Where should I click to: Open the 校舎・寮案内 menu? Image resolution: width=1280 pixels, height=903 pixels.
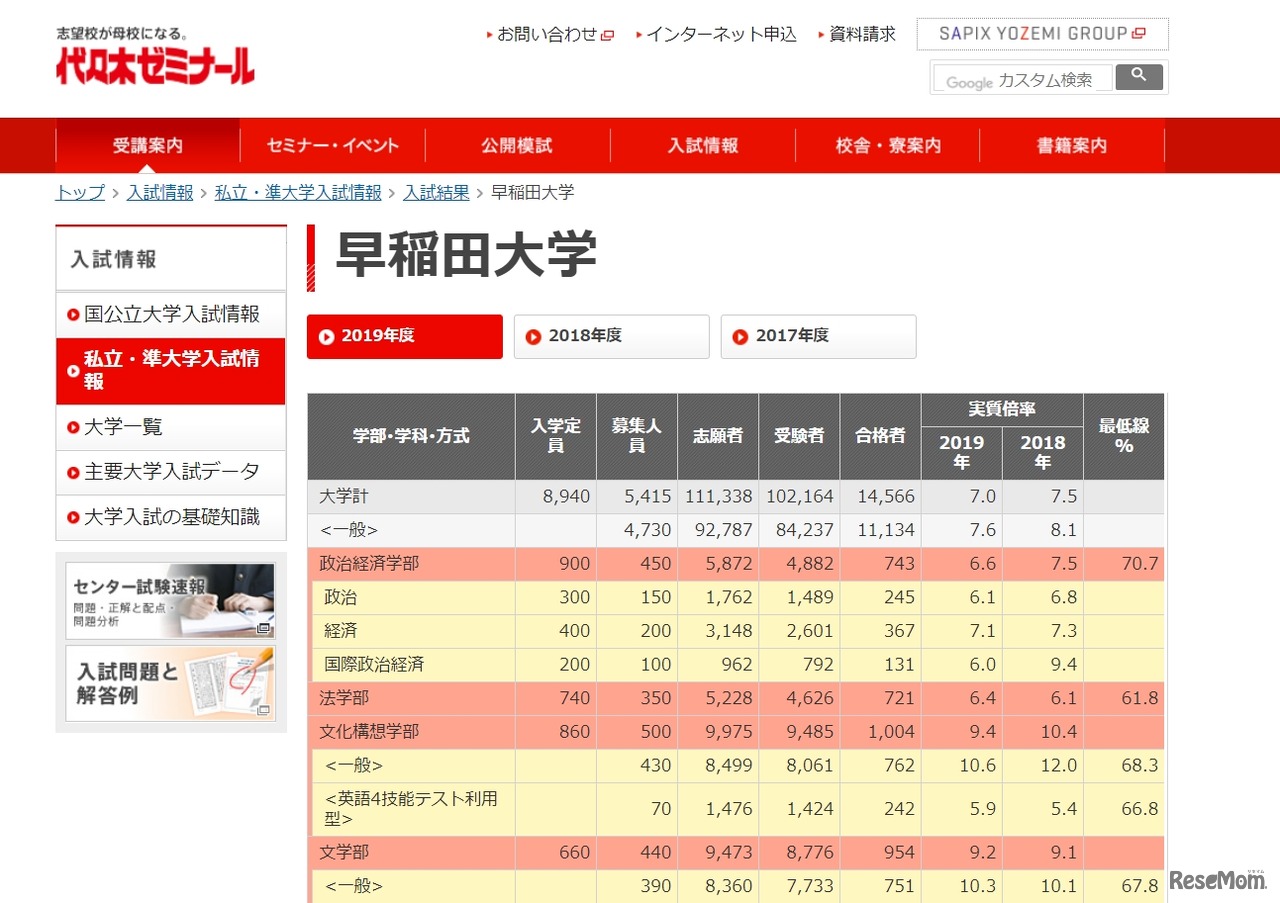click(x=888, y=145)
